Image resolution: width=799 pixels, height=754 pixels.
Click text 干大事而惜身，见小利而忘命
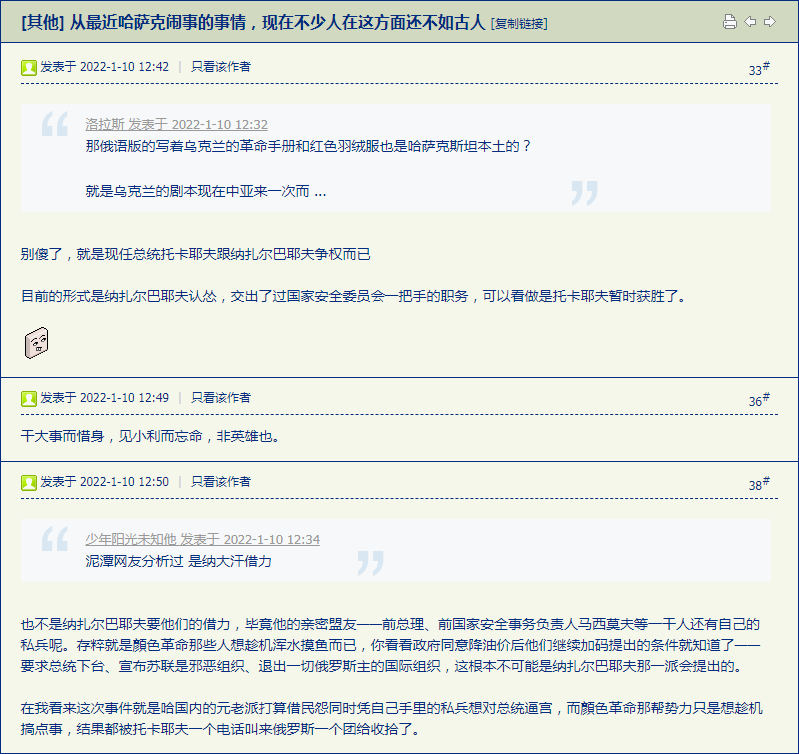[x=150, y=437]
